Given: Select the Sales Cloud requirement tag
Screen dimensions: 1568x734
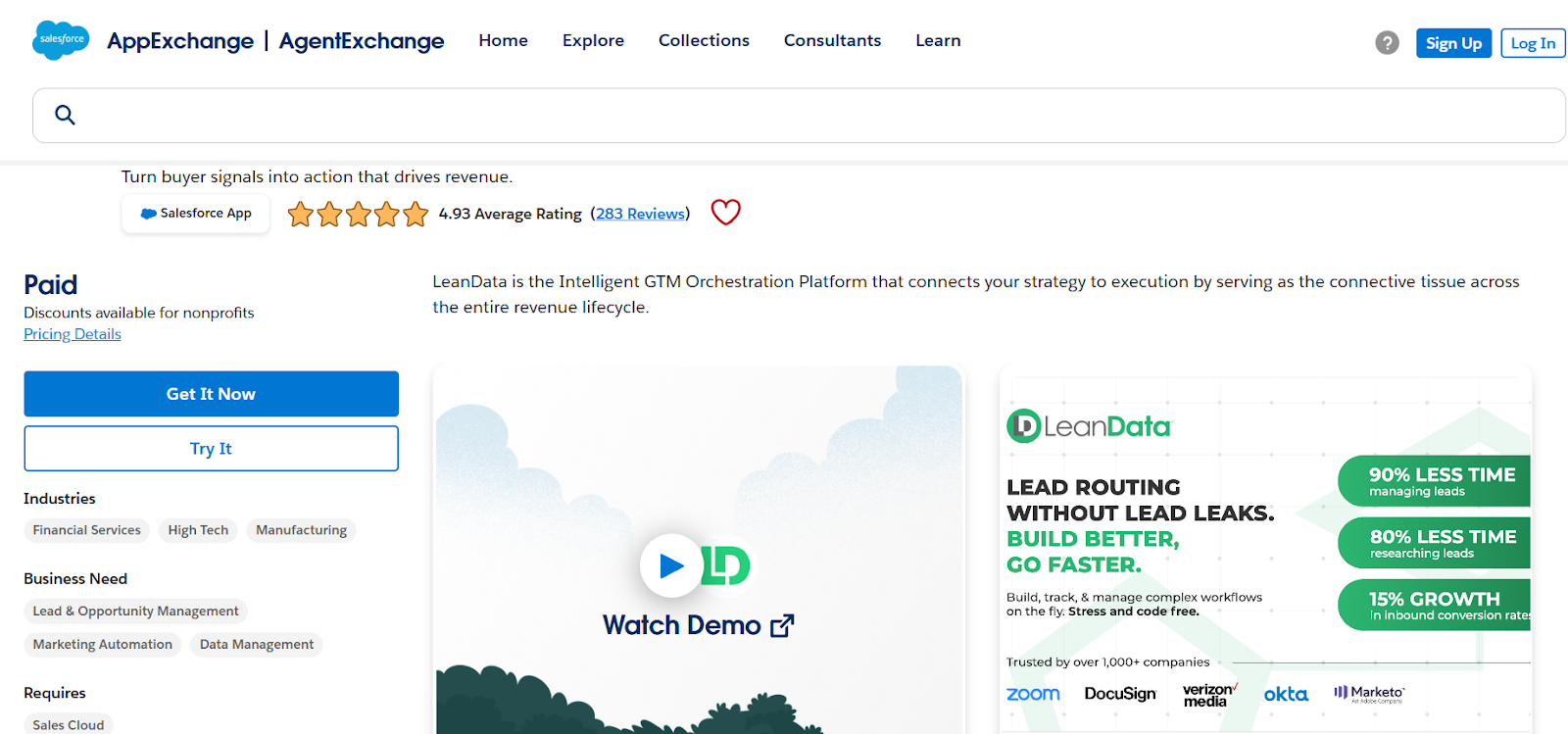Looking at the screenshot, I should (x=69, y=725).
